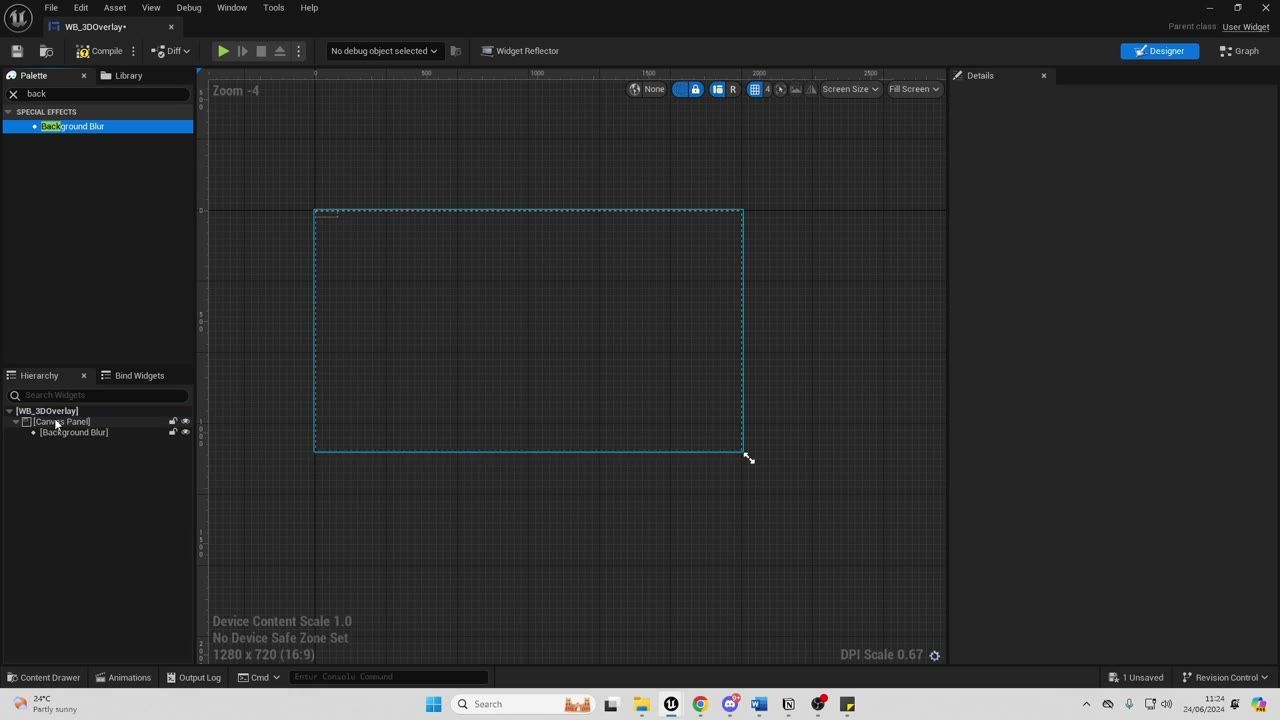This screenshot has width=1280, height=720.
Task: Toggle lock on the Canvas Panel row
Action: click(x=173, y=422)
